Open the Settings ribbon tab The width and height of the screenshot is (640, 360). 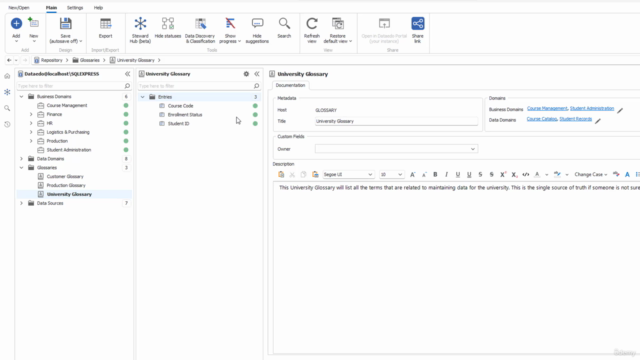coord(75,8)
